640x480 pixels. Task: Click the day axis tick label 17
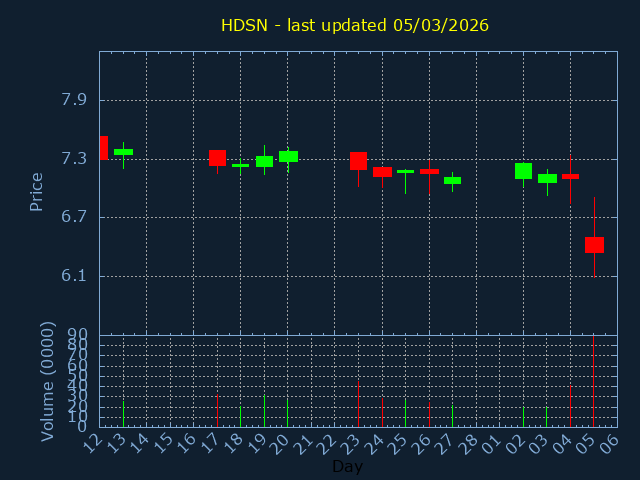pos(211,444)
